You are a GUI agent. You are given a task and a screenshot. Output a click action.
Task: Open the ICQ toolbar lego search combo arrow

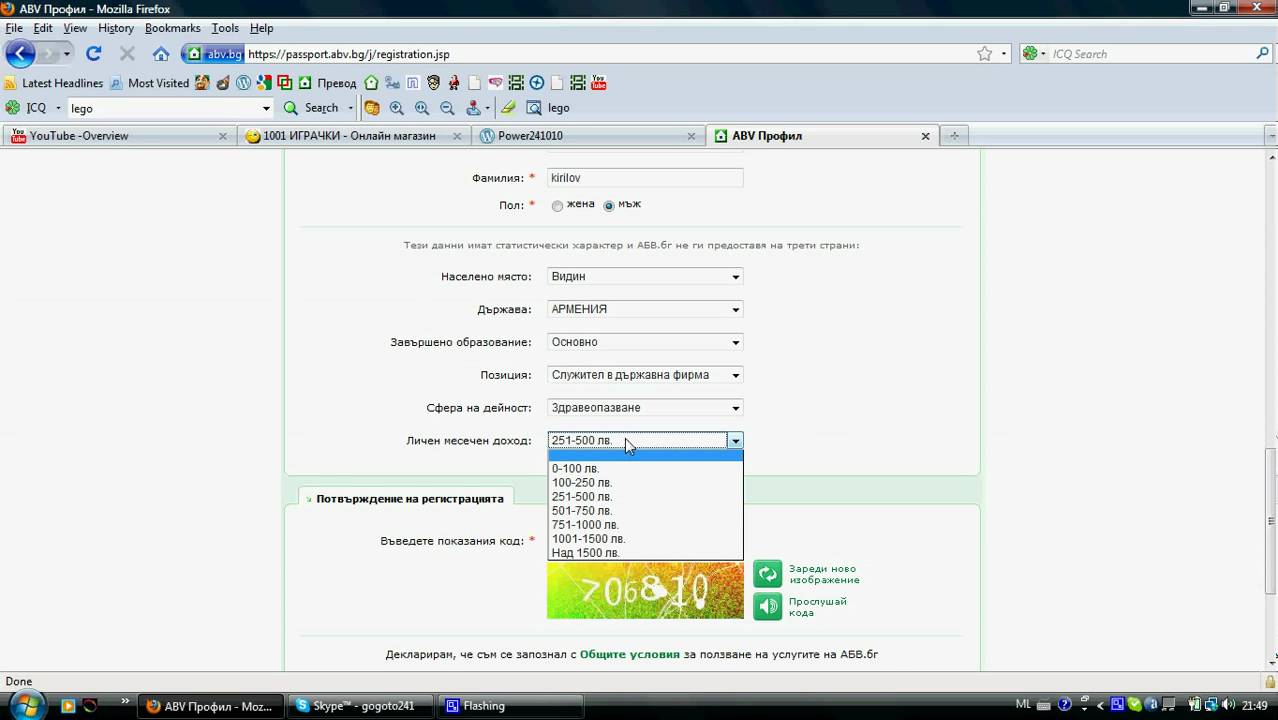click(x=266, y=108)
